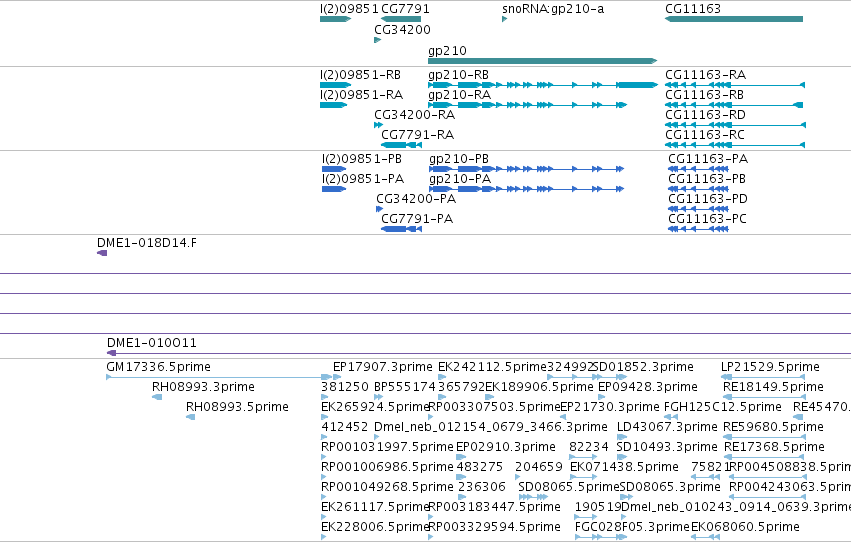Click the 381250 EST label
851x542 pixels.
click(345, 386)
